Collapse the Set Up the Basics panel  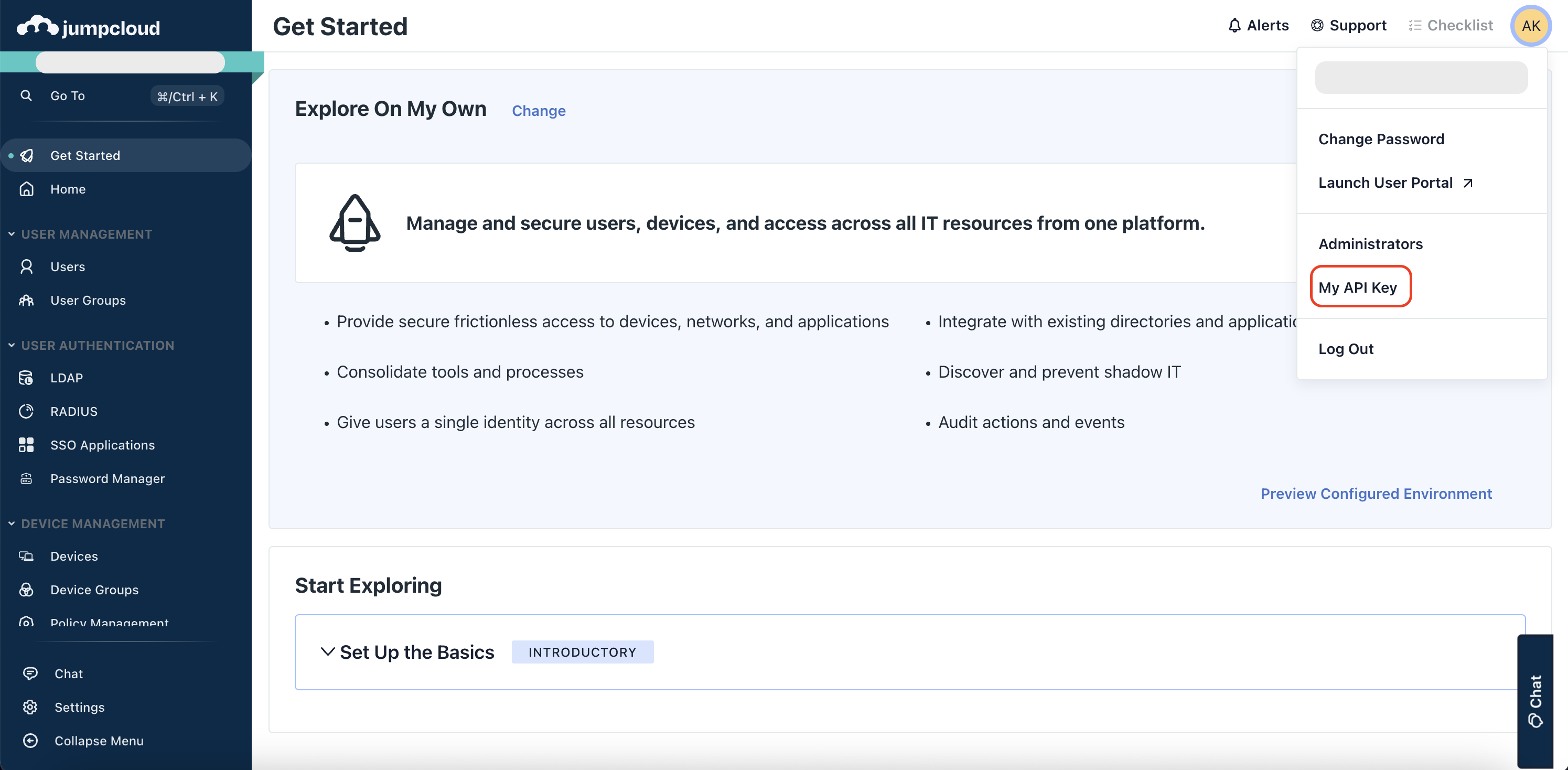pyautogui.click(x=327, y=652)
